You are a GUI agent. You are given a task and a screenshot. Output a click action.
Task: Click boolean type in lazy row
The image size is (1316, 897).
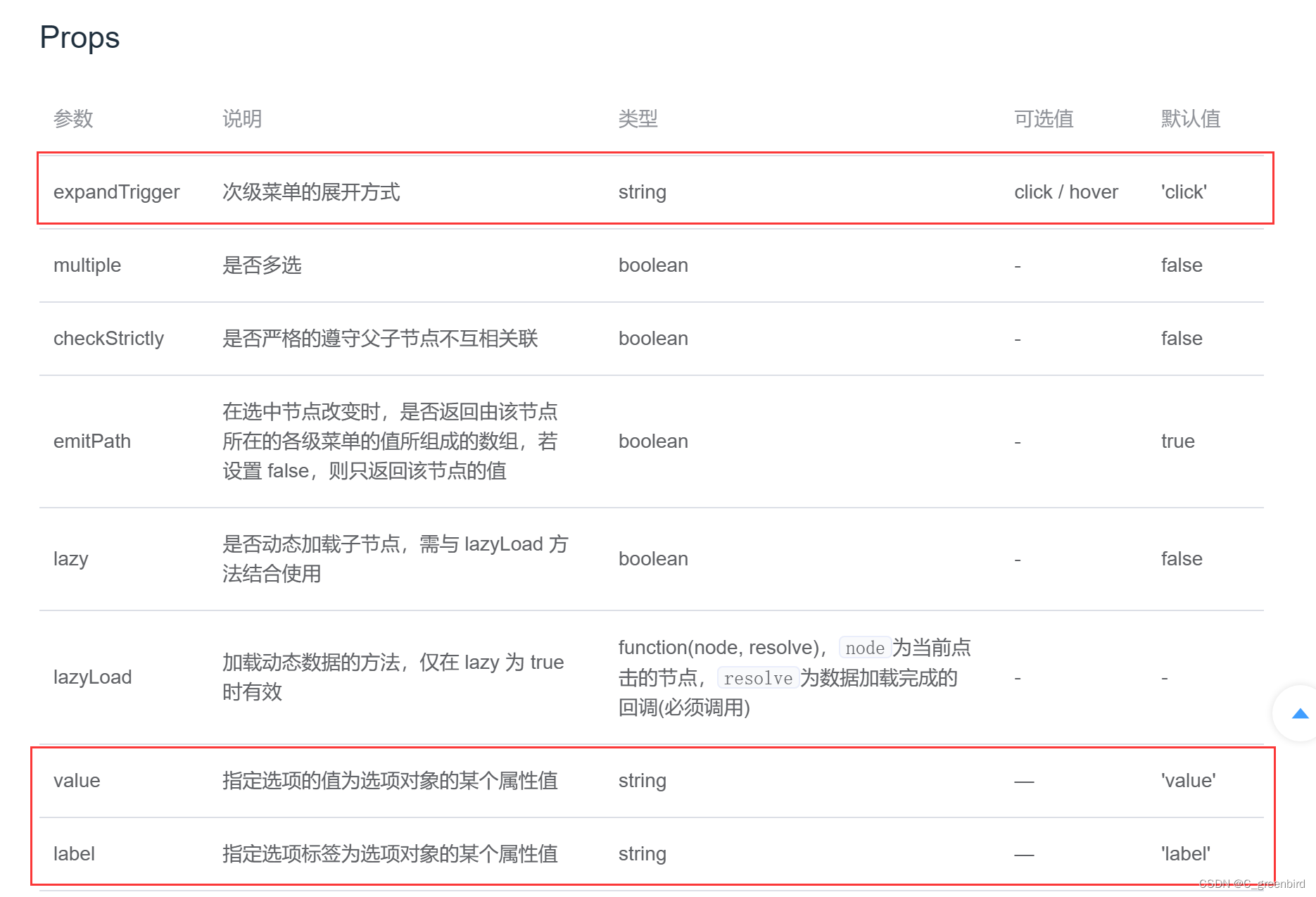(653, 559)
